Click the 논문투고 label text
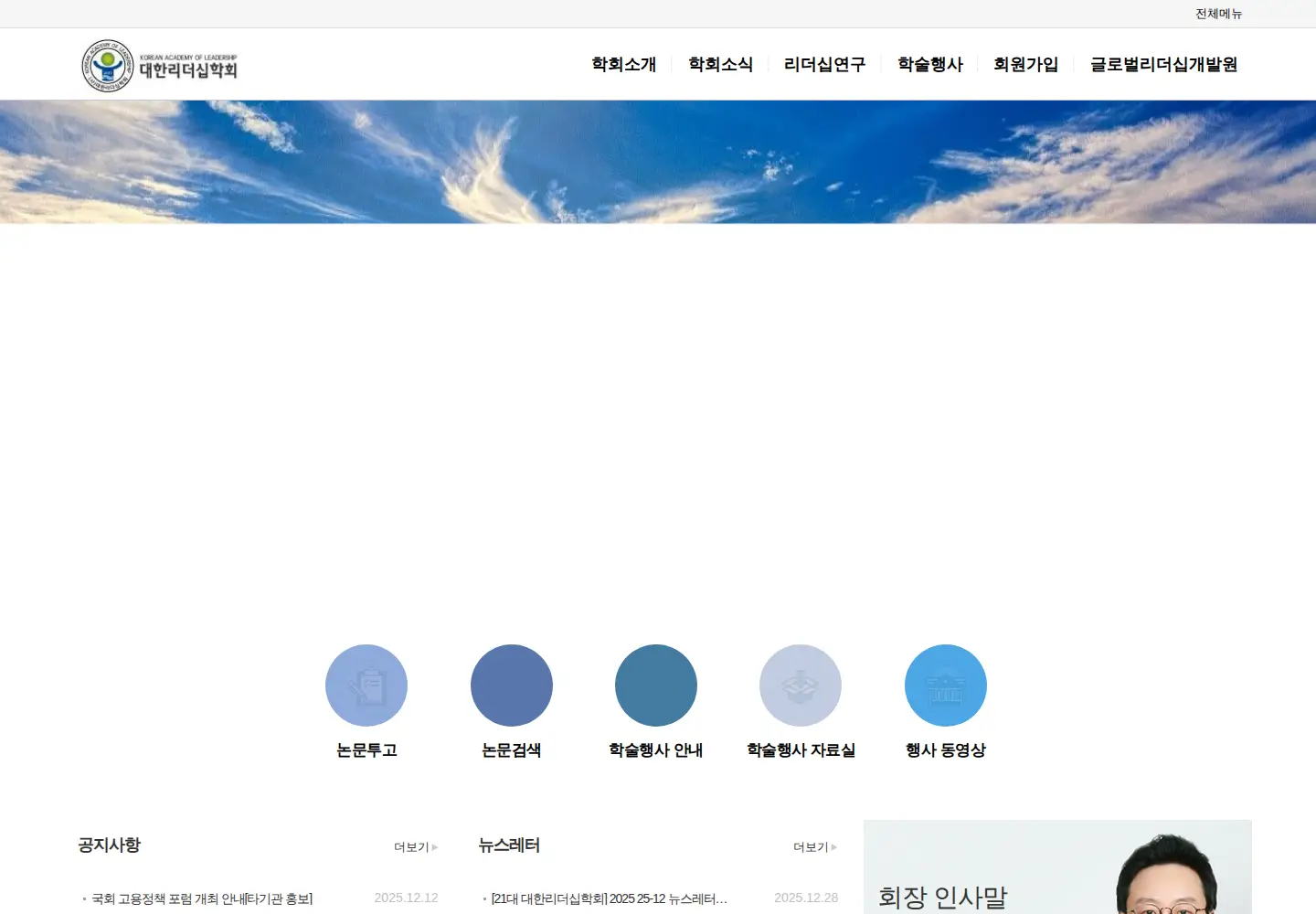The width and height of the screenshot is (1316, 914). pyautogui.click(x=366, y=750)
